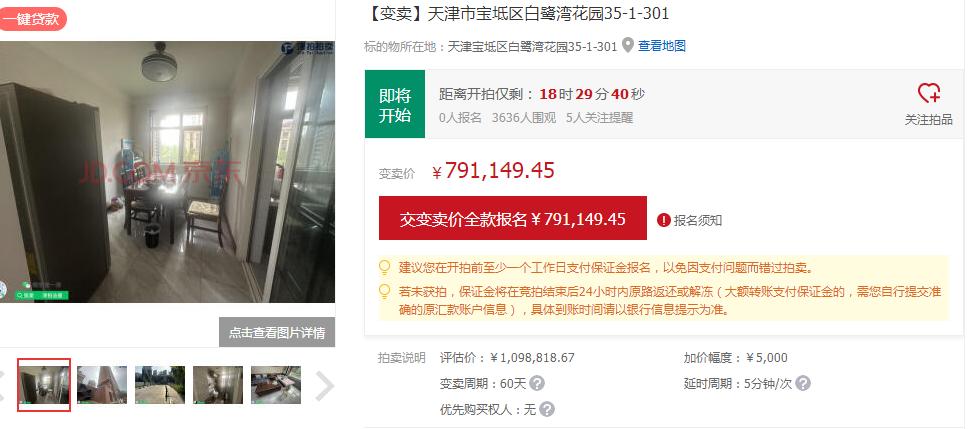Open 查看地图 link to view the map
This screenshot has width=969, height=429.
661,45
